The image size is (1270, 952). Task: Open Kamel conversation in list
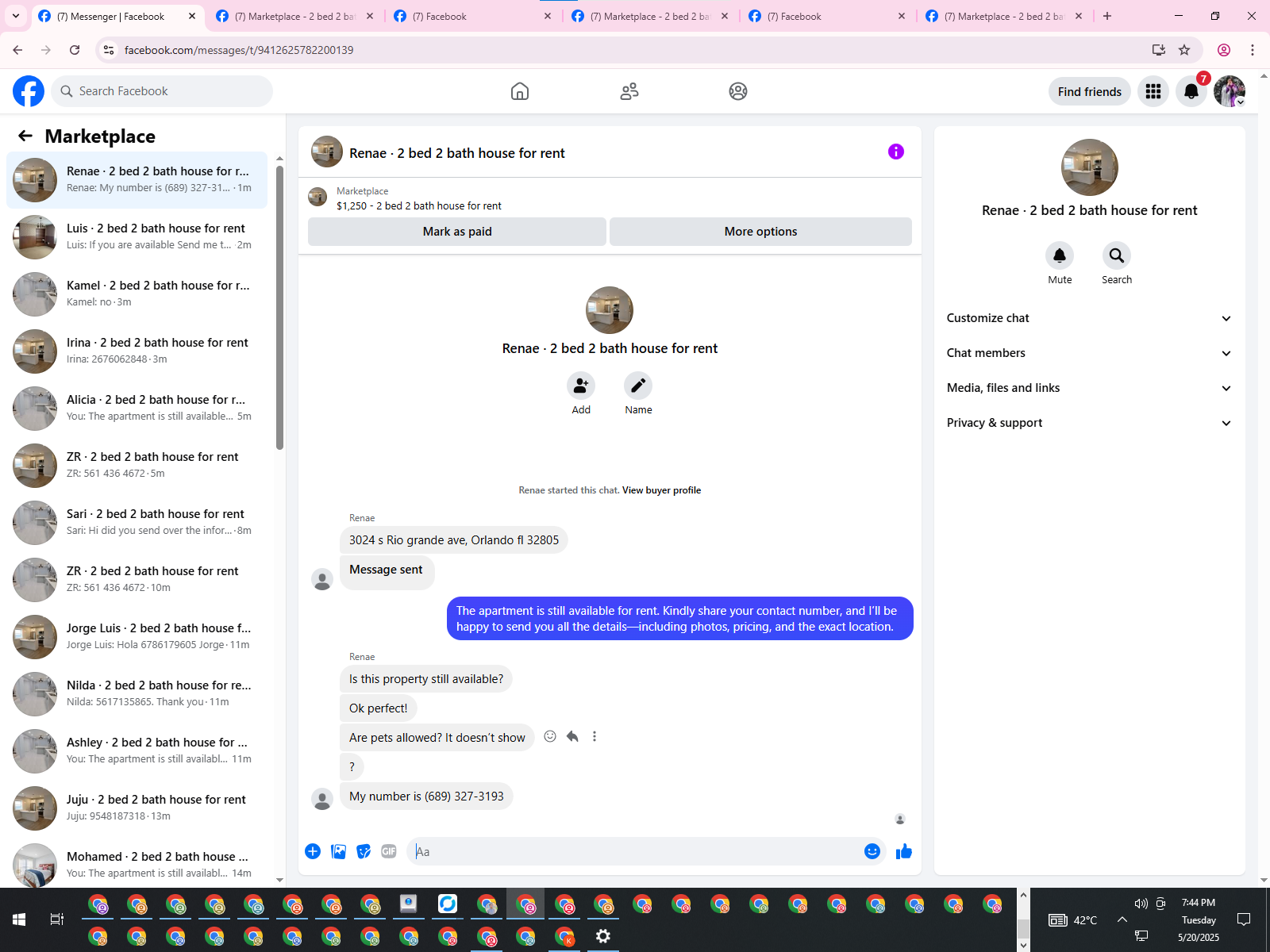tap(137, 294)
